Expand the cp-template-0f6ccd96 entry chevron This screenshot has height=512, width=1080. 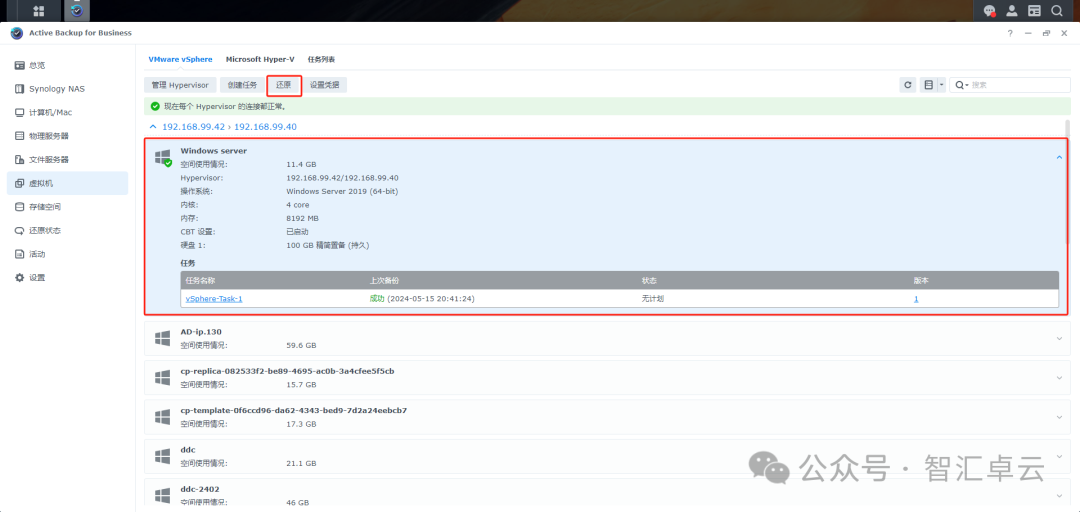[x=1059, y=417]
